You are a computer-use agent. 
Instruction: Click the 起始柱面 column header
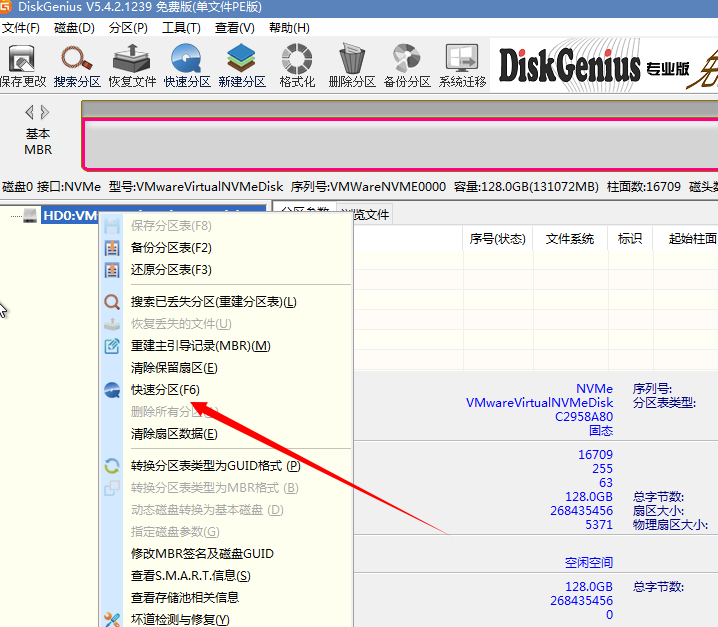[692, 239]
